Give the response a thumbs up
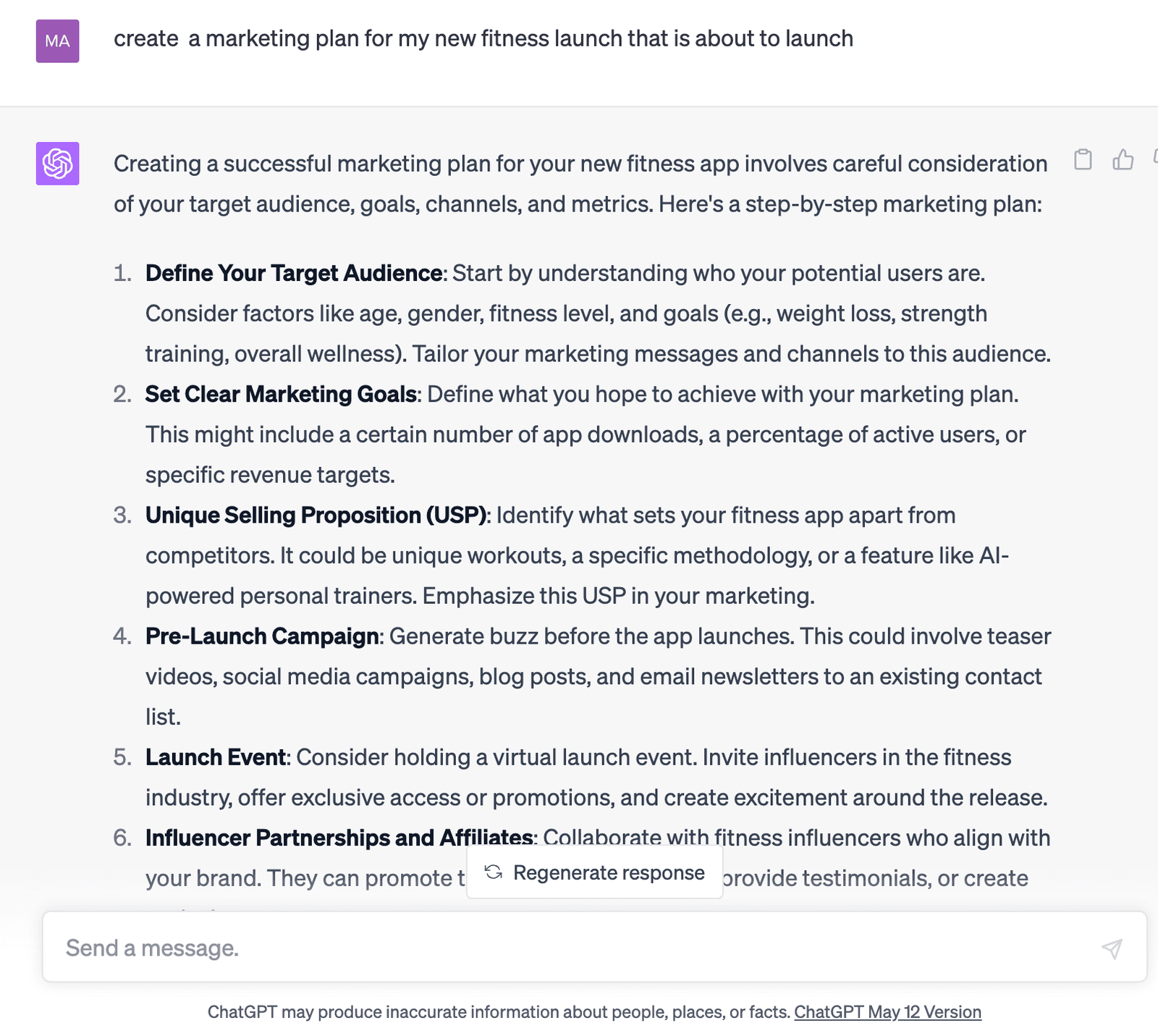Image resolution: width=1158 pixels, height=1036 pixels. point(1123,159)
